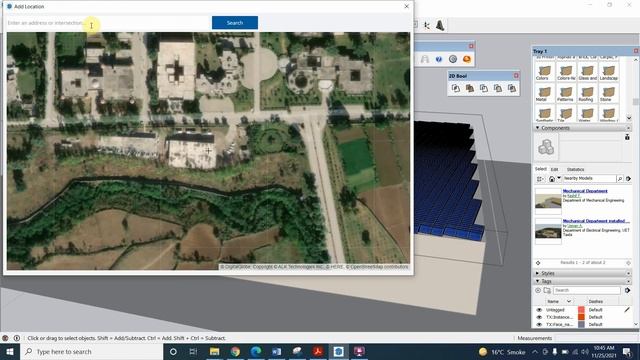
Task: Toggle visibility of the Untagged tag
Action: (539, 310)
